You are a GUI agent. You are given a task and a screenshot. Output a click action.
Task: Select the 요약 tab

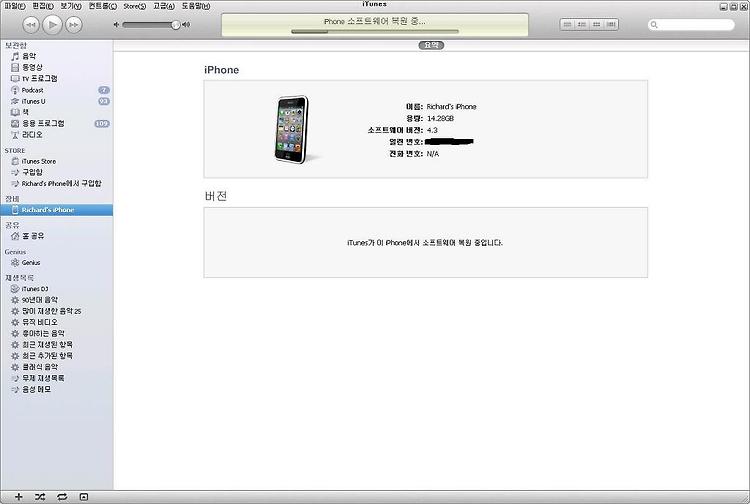tap(431, 45)
